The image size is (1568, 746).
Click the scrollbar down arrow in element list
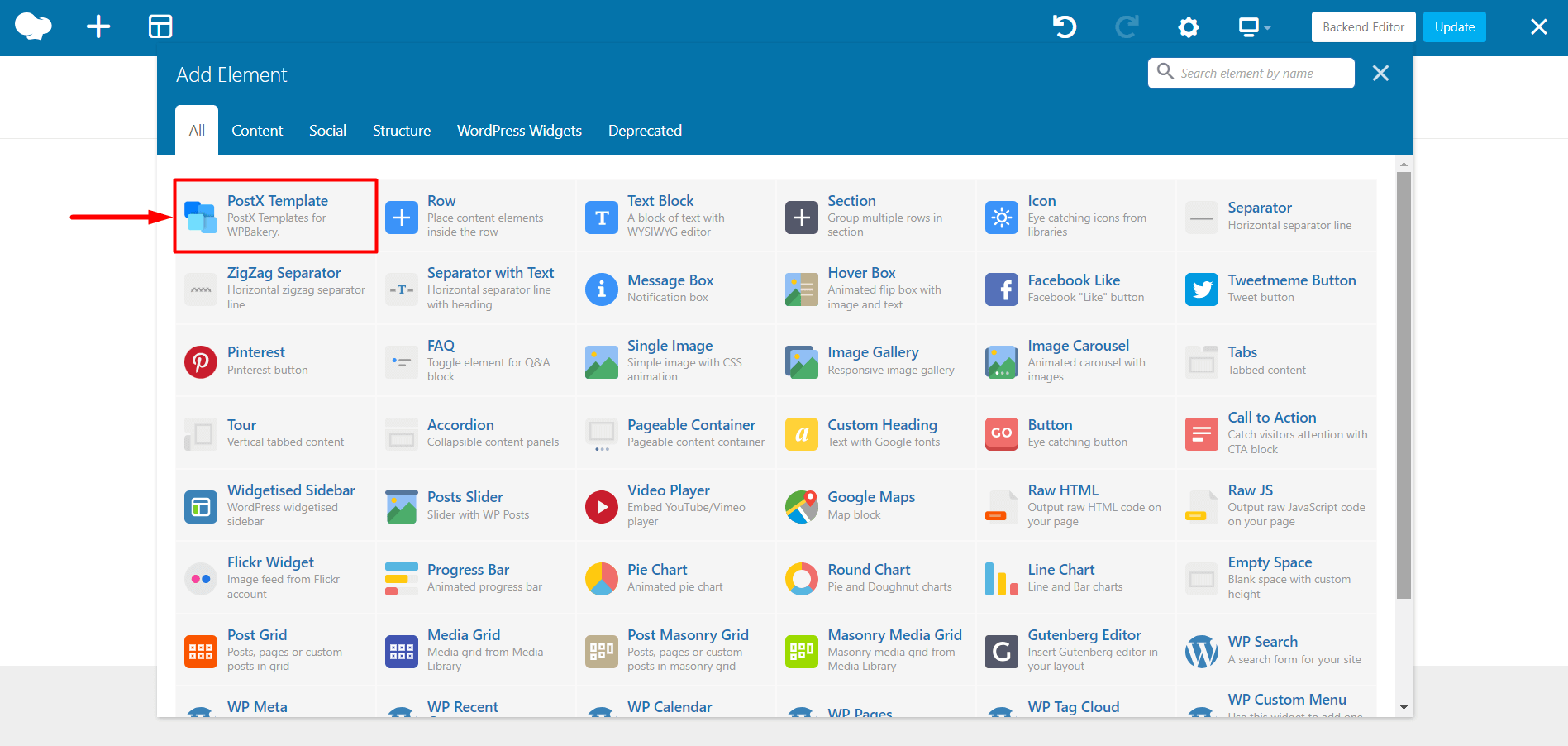1404,707
